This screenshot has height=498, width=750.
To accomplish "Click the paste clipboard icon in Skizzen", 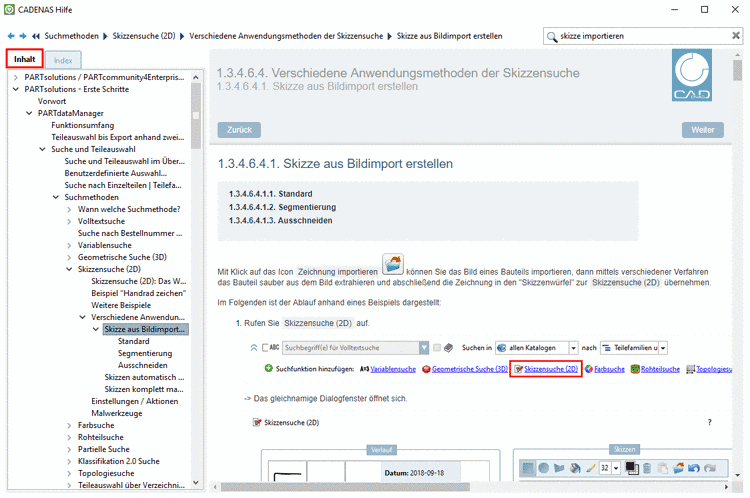I will click(662, 468).
